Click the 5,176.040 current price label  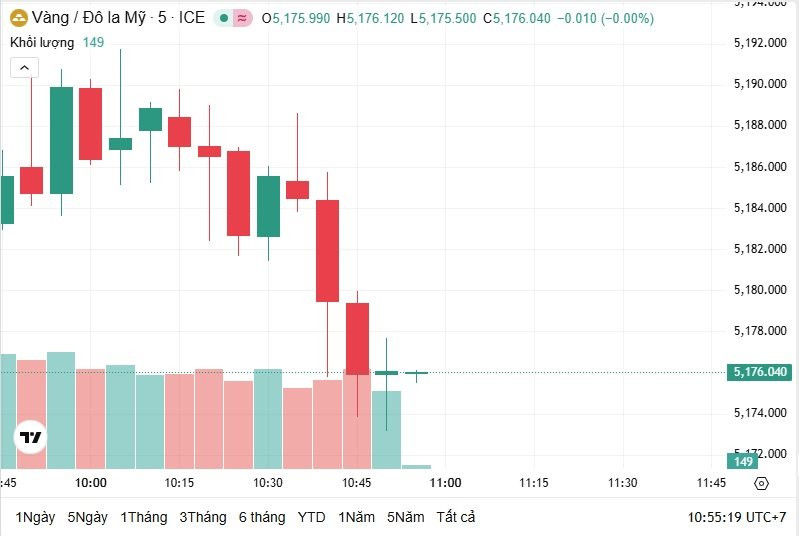760,372
